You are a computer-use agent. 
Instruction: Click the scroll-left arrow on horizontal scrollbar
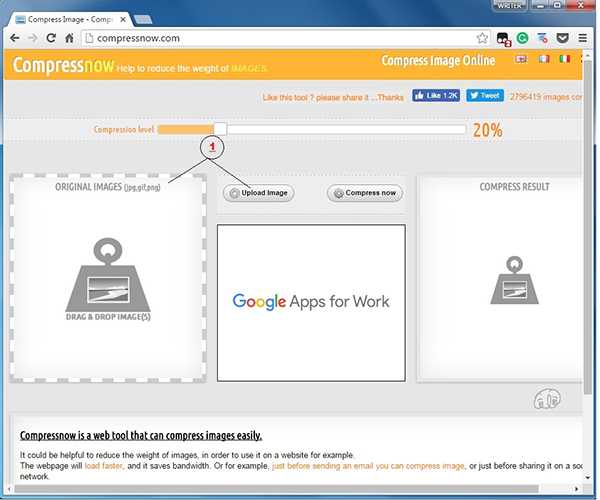[x=9, y=489]
